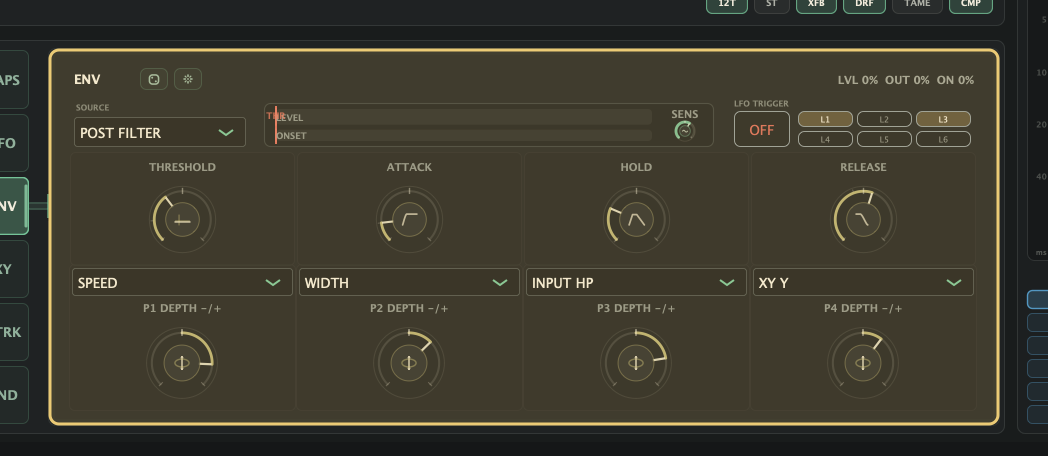
Task: Click the THRESHOLD knob
Action: [x=182, y=220]
